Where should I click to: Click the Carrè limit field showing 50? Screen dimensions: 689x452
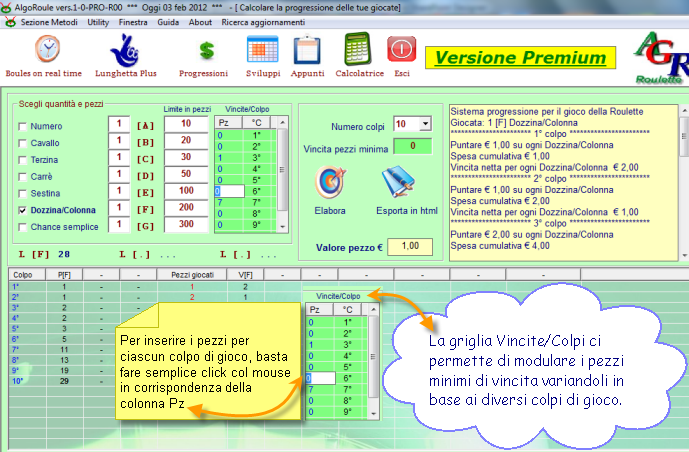pyautogui.click(x=186, y=174)
